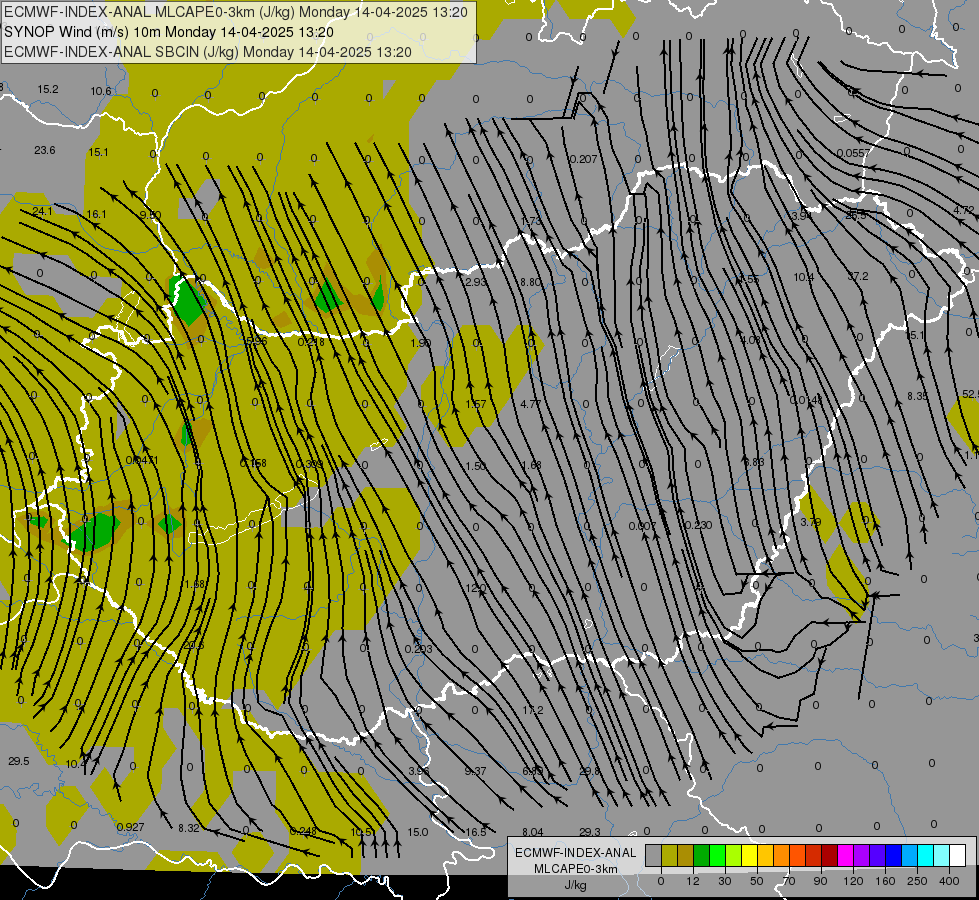979x900 pixels.
Task: Select the dark red legend swatch
Action: [x=829, y=855]
